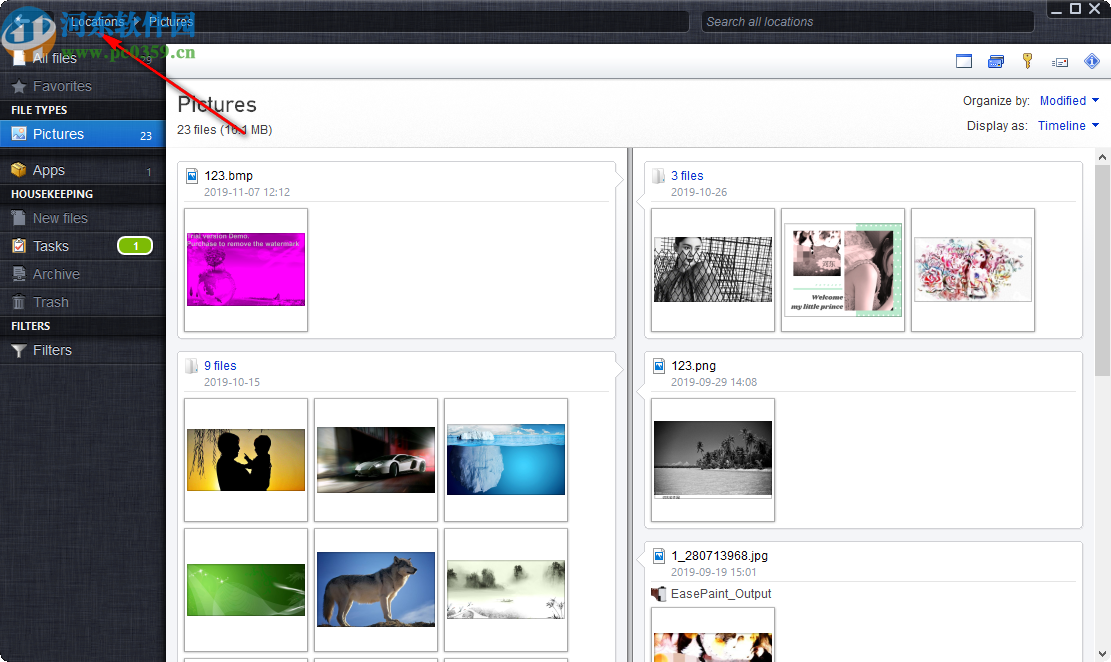Click Pictures in the breadcrumb path
1111x662 pixels.
(171, 21)
